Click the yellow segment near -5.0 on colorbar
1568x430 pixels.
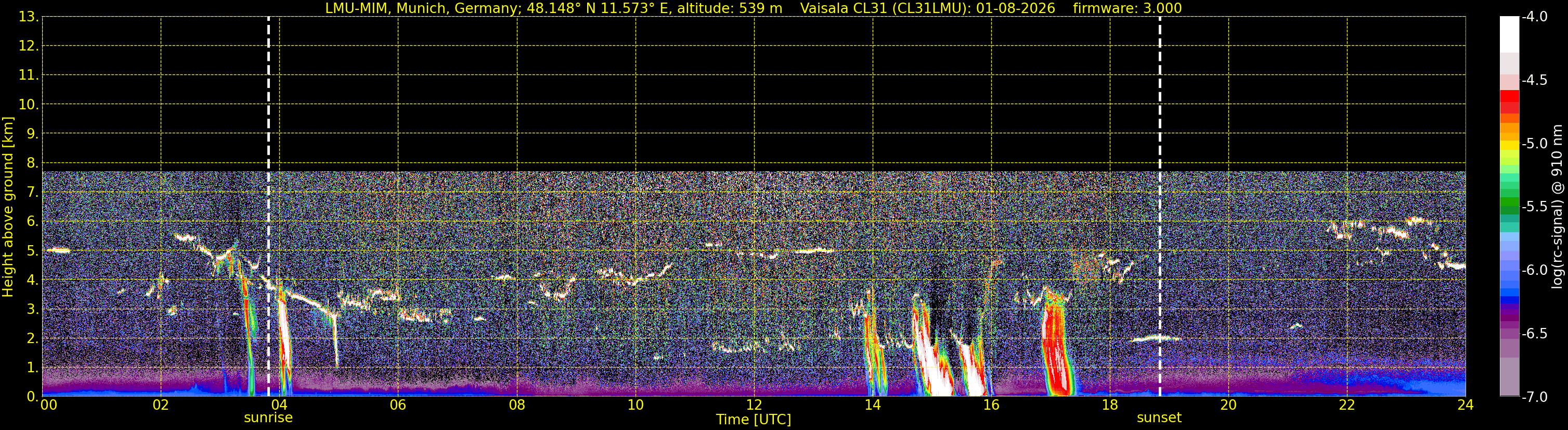coord(1510,145)
